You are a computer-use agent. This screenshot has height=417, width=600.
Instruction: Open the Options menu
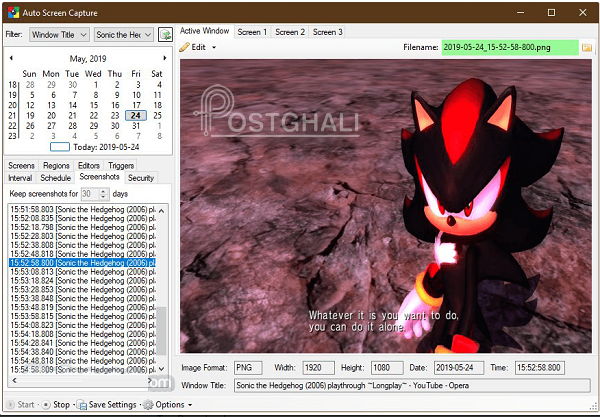[x=167, y=404]
